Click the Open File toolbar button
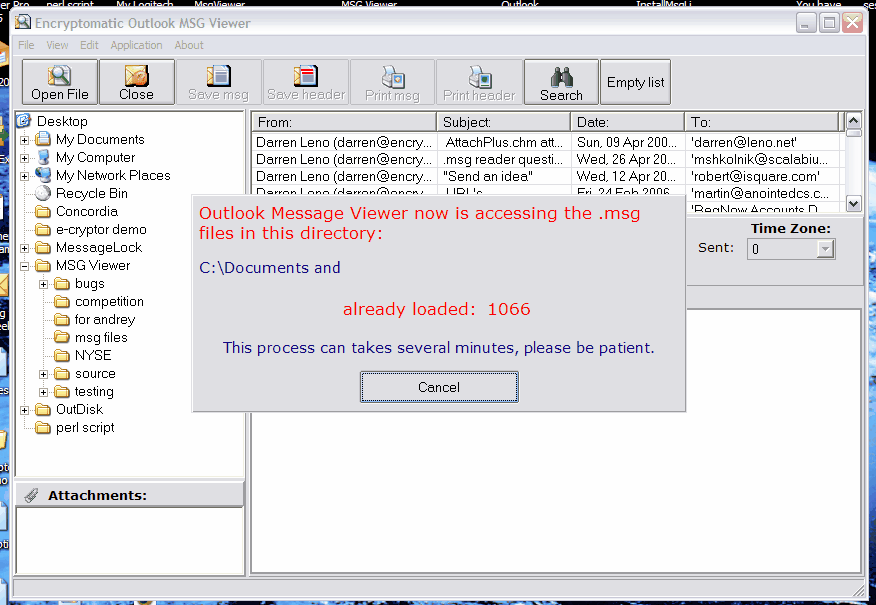The image size is (876, 605). (60, 82)
